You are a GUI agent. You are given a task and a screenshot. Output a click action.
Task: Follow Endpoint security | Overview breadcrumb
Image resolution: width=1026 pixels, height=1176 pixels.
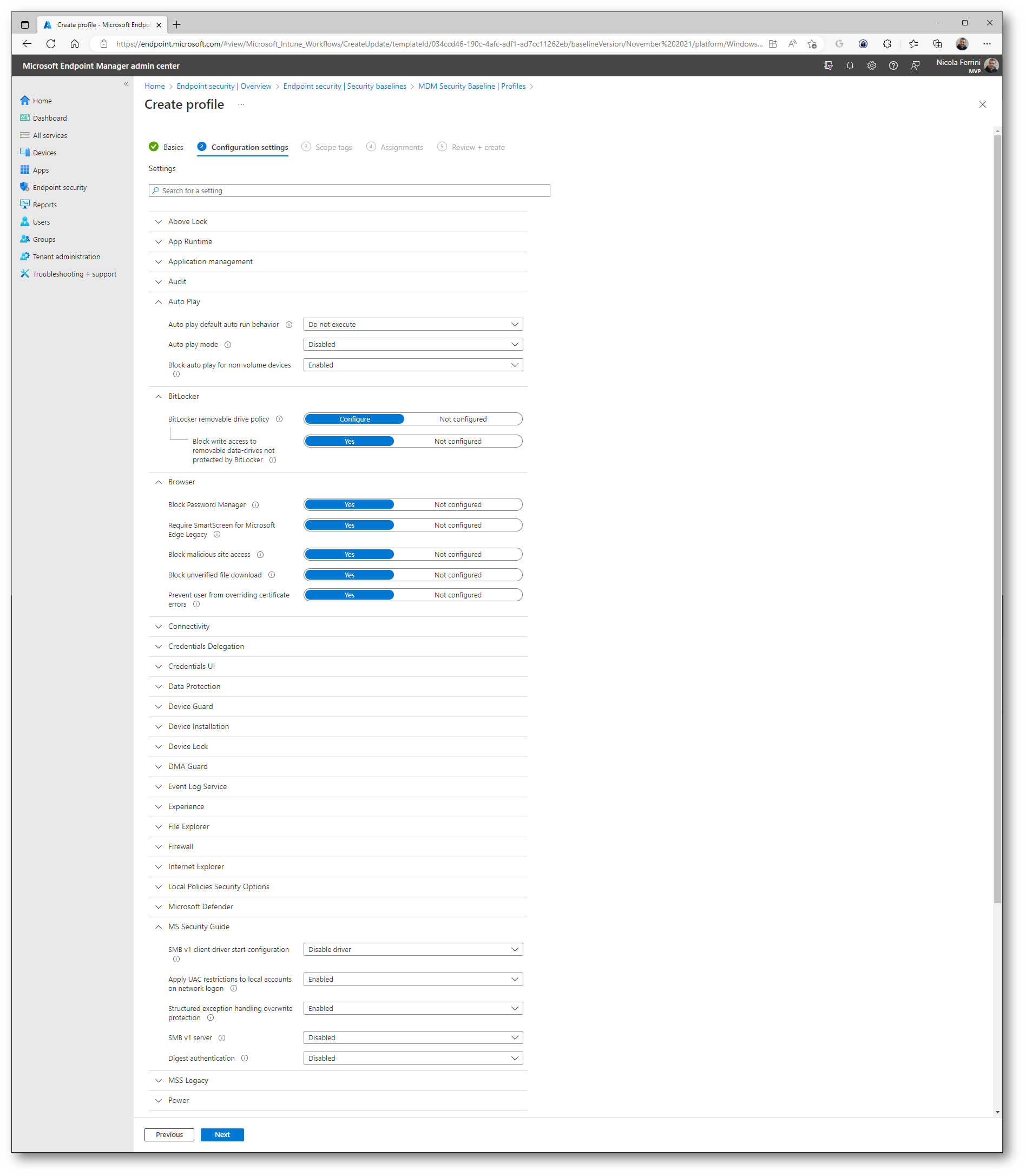point(224,87)
